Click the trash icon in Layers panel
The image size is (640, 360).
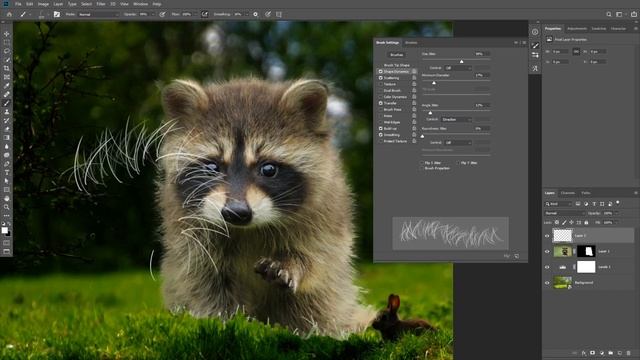[x=629, y=353]
